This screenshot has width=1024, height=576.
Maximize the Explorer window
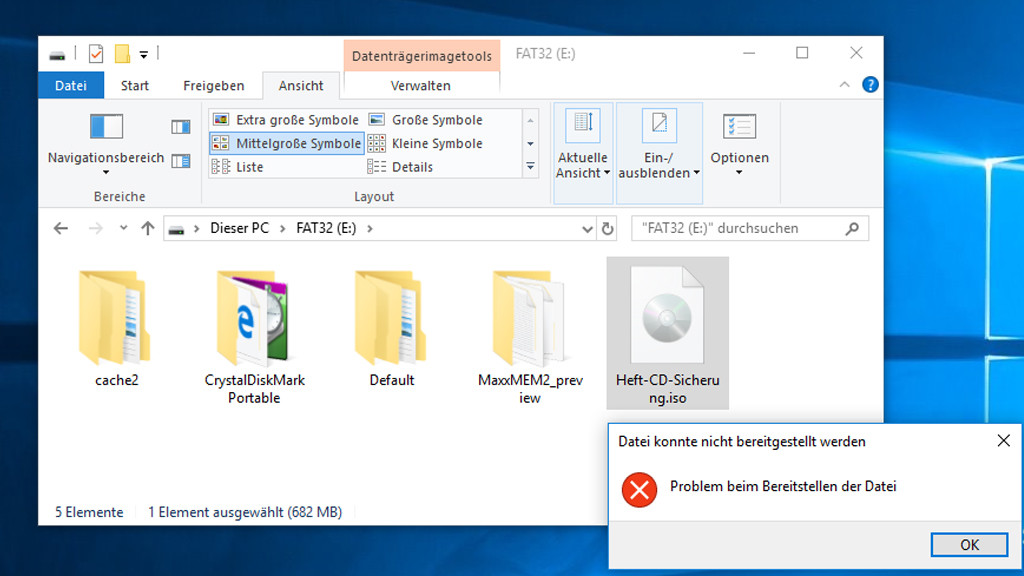802,53
